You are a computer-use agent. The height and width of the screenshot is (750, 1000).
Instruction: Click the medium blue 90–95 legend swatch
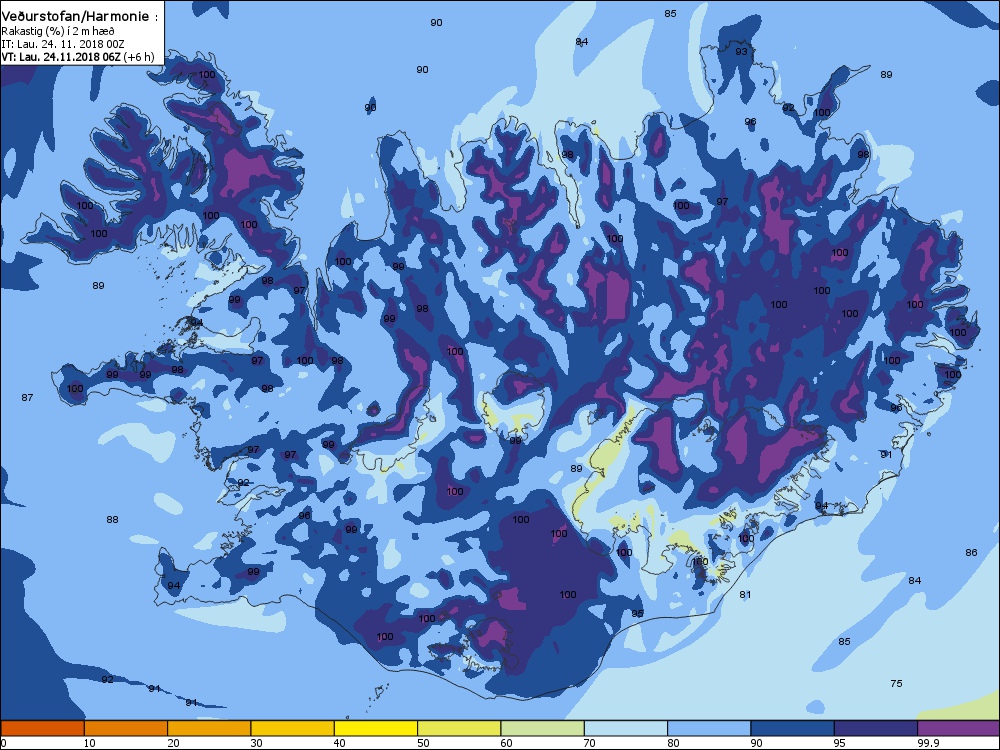(x=793, y=728)
